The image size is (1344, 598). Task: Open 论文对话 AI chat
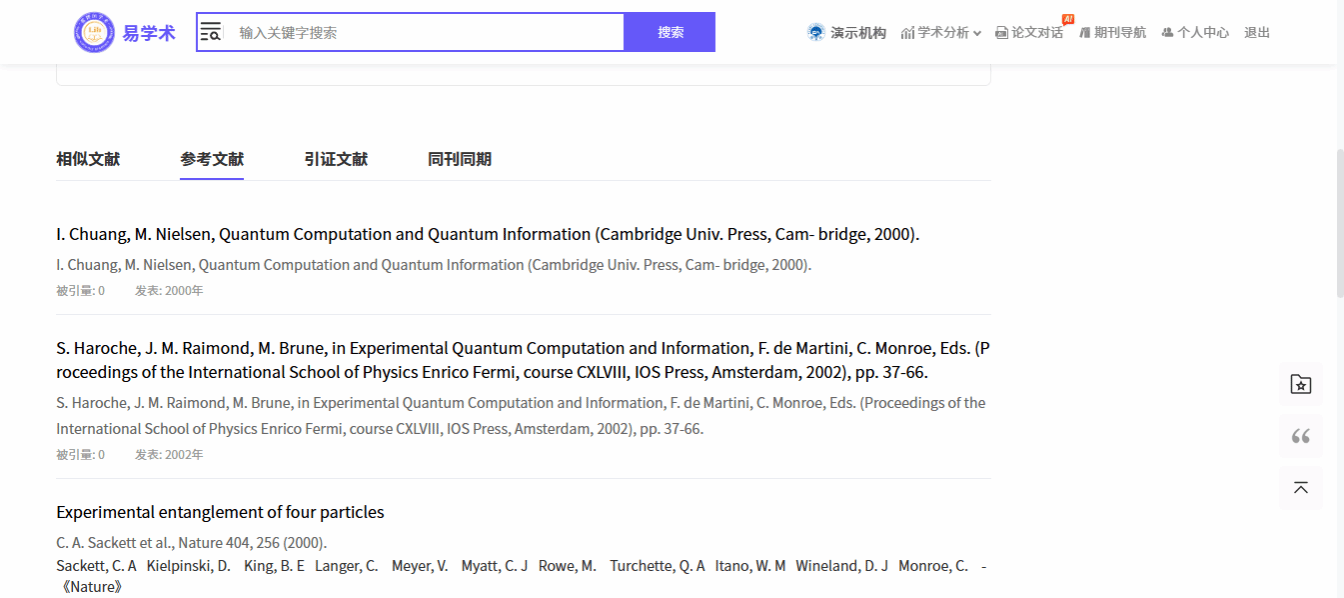1030,32
